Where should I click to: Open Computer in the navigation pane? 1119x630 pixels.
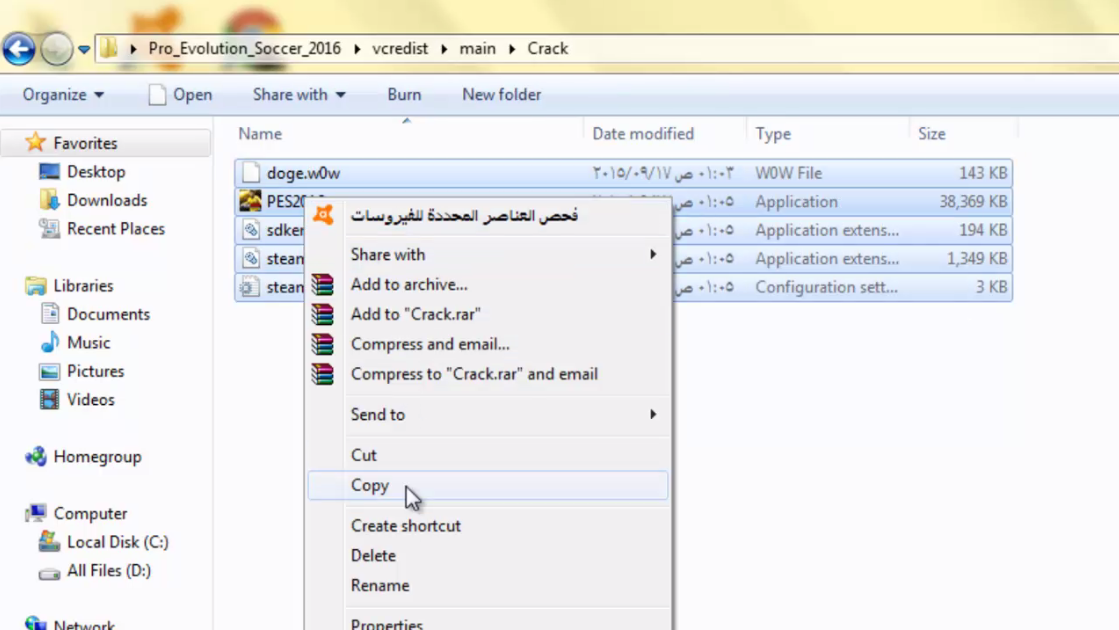90,514
